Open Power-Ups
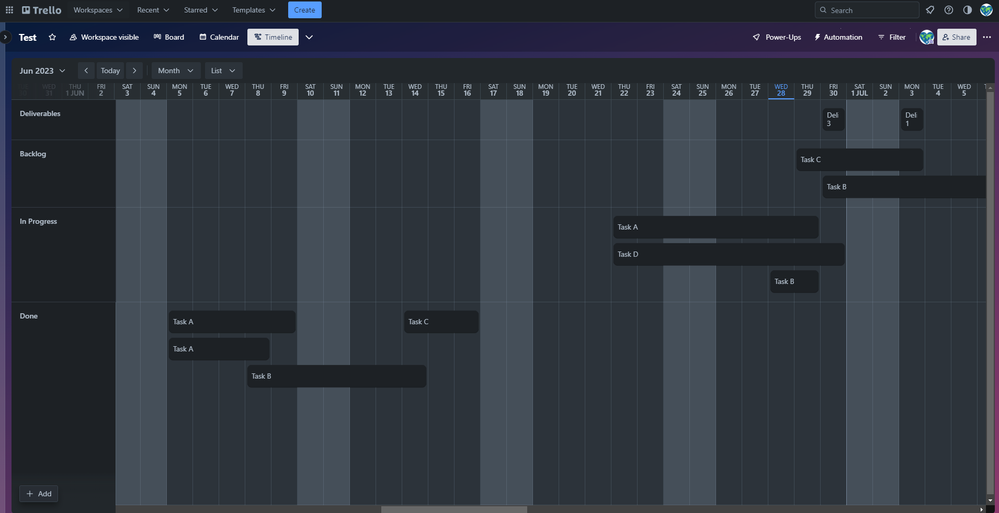Viewport: 999px width, 513px height. 777,37
